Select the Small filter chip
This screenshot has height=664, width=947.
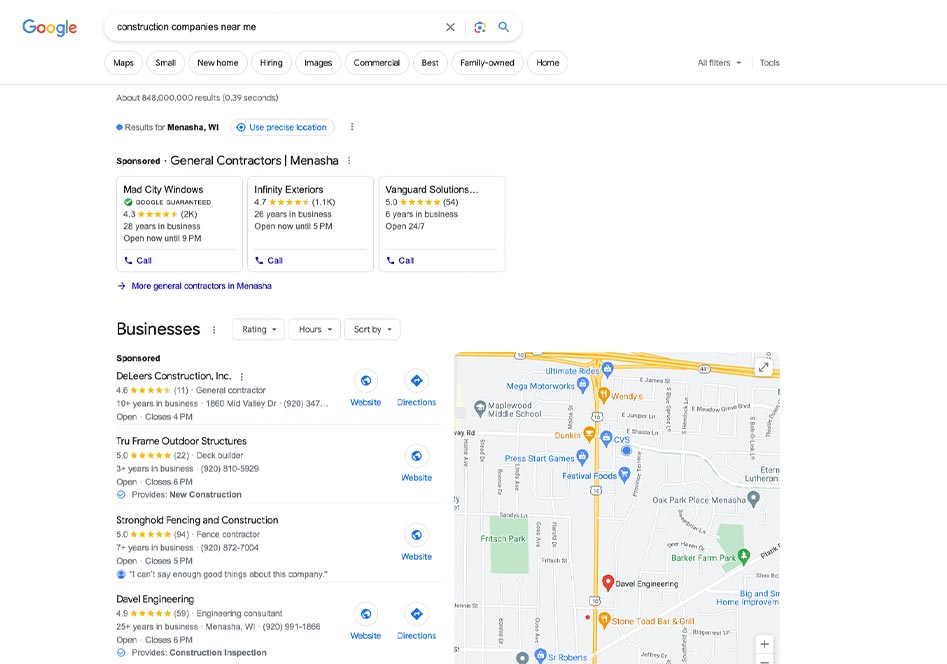click(165, 63)
